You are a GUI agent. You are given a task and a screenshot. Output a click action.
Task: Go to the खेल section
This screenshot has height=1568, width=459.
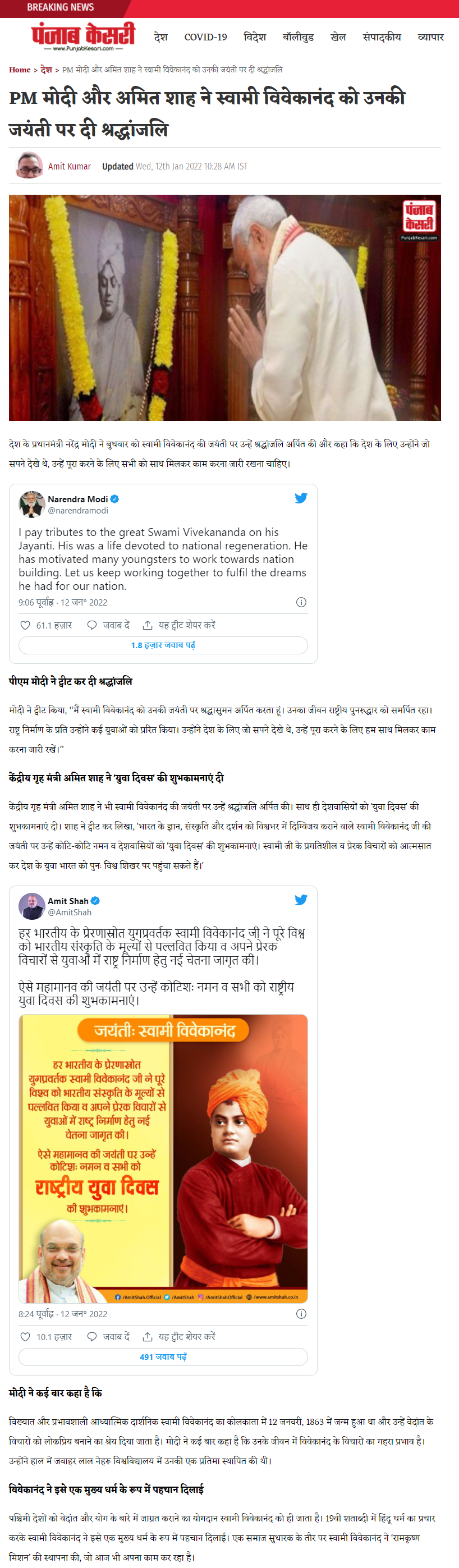tap(338, 37)
